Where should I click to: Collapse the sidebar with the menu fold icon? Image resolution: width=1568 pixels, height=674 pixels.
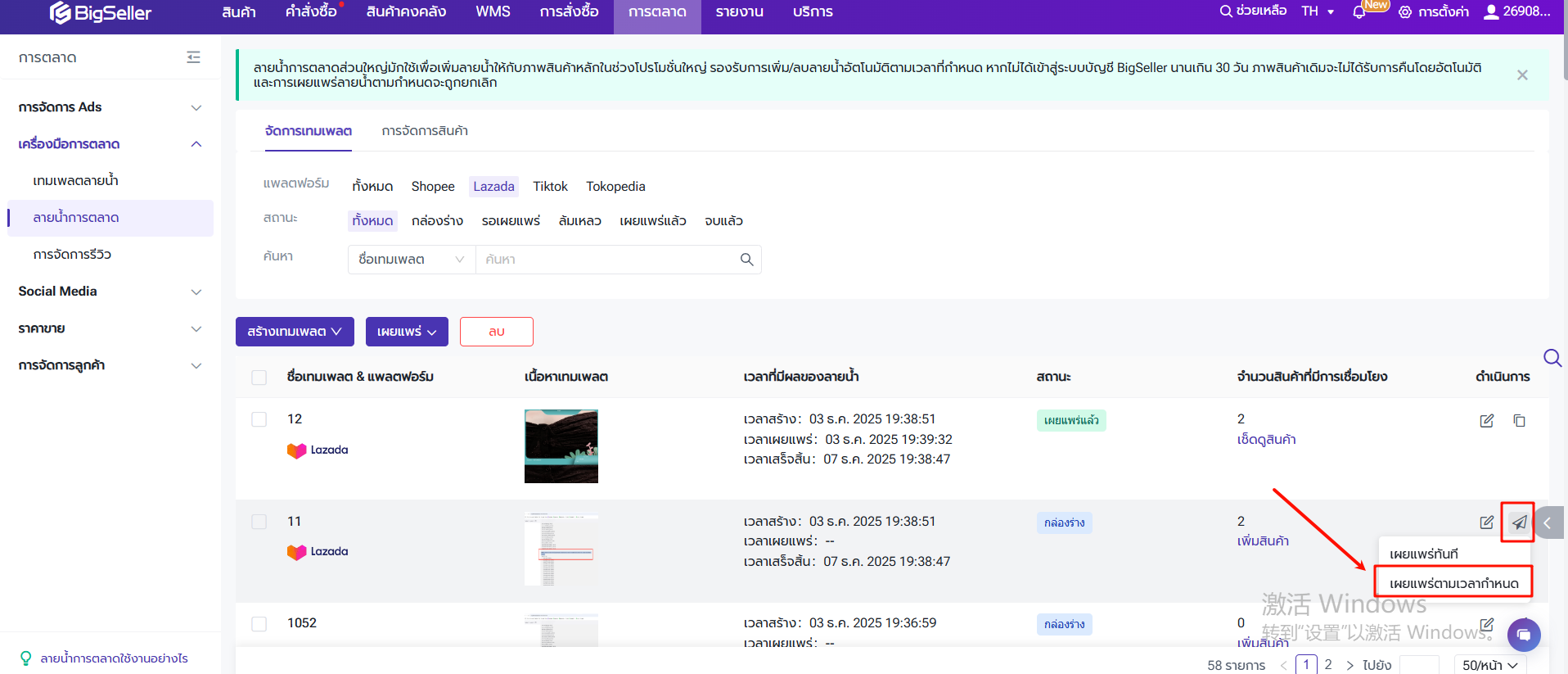193,57
